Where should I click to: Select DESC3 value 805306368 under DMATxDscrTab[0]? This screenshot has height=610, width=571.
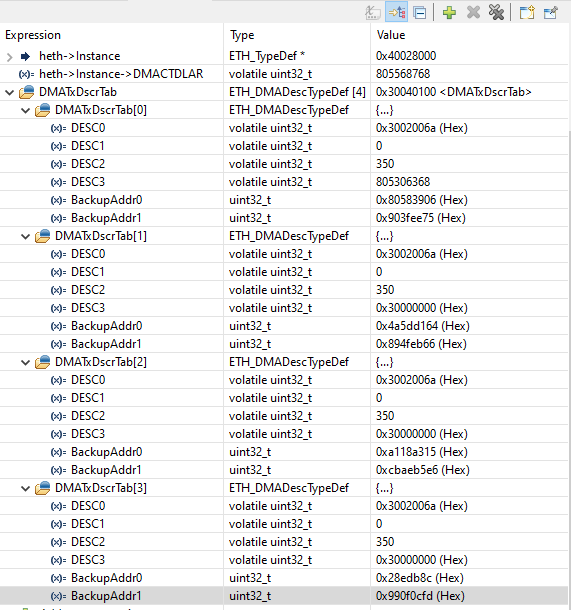point(403,182)
